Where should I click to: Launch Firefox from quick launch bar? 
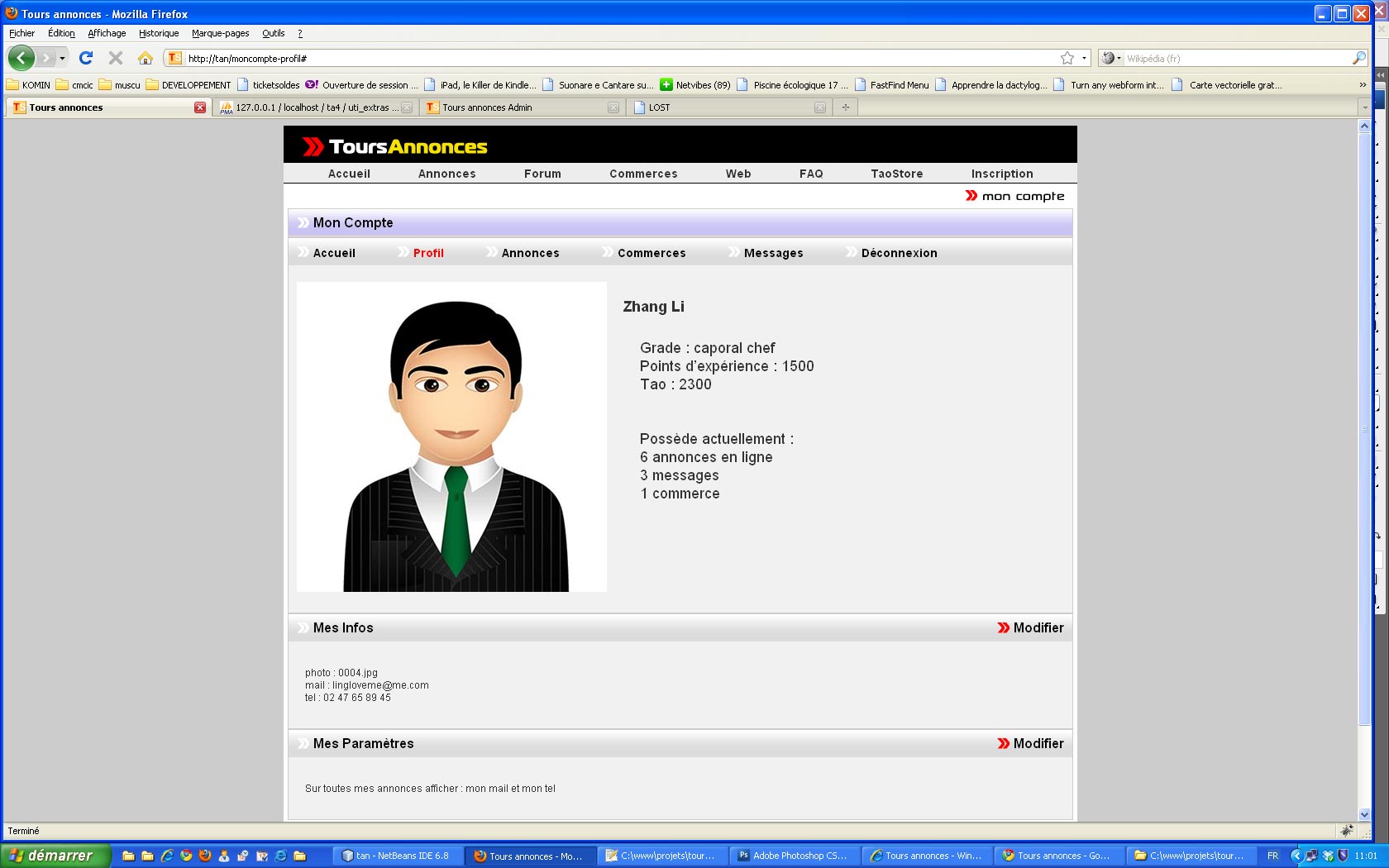click(x=205, y=856)
